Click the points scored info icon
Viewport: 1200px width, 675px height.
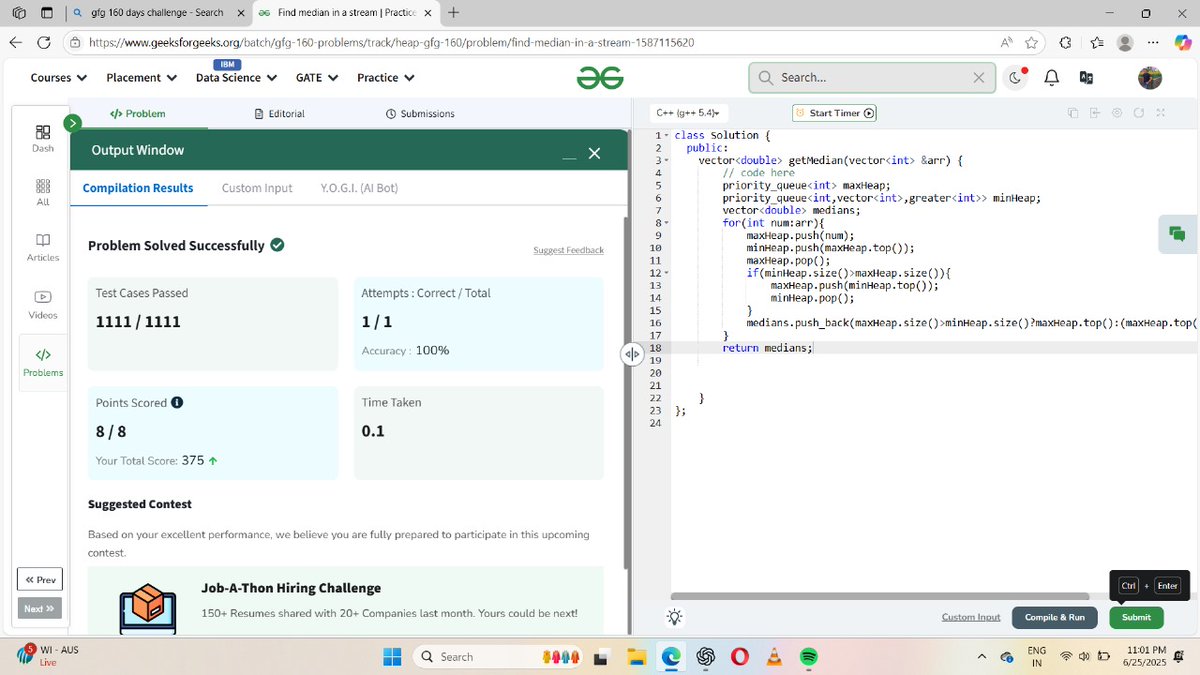(x=177, y=403)
